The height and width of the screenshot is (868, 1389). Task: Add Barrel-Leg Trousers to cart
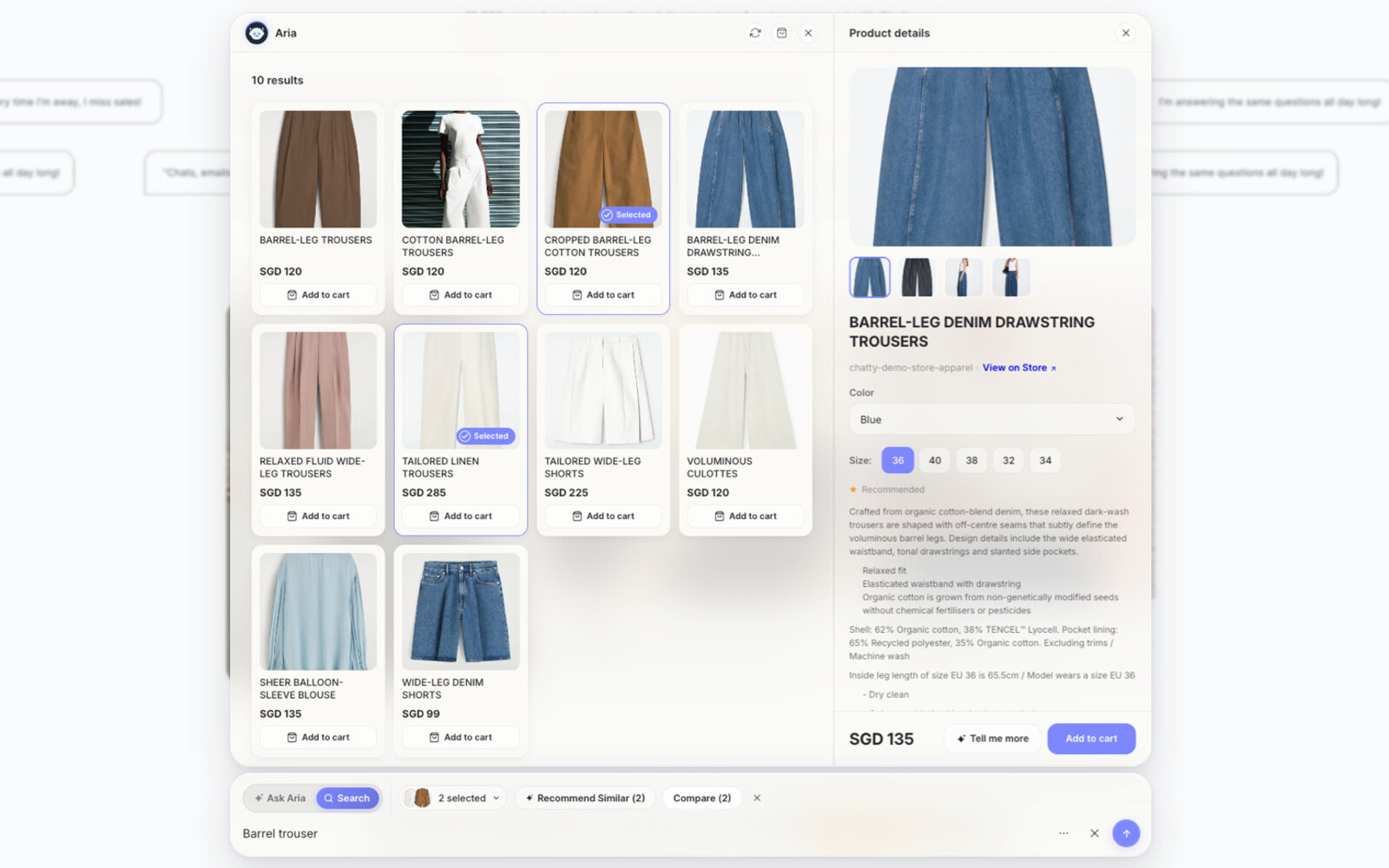318,295
